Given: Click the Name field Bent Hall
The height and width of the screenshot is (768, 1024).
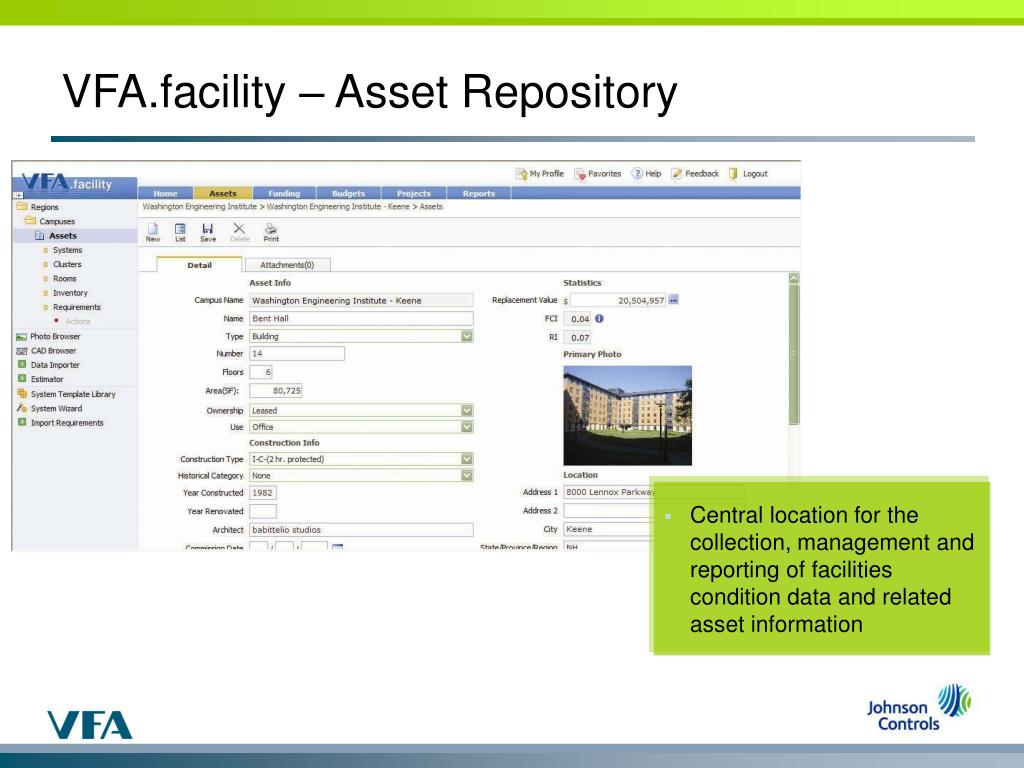Looking at the screenshot, I should tap(361, 319).
